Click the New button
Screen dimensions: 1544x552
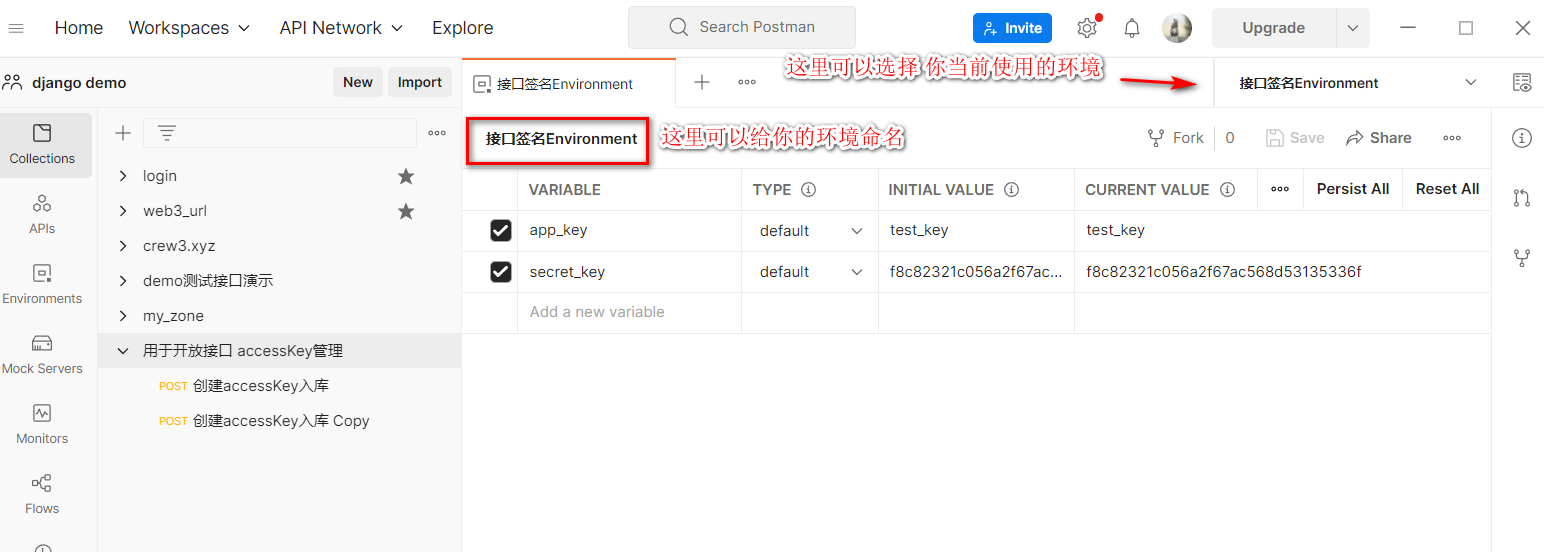(x=358, y=82)
